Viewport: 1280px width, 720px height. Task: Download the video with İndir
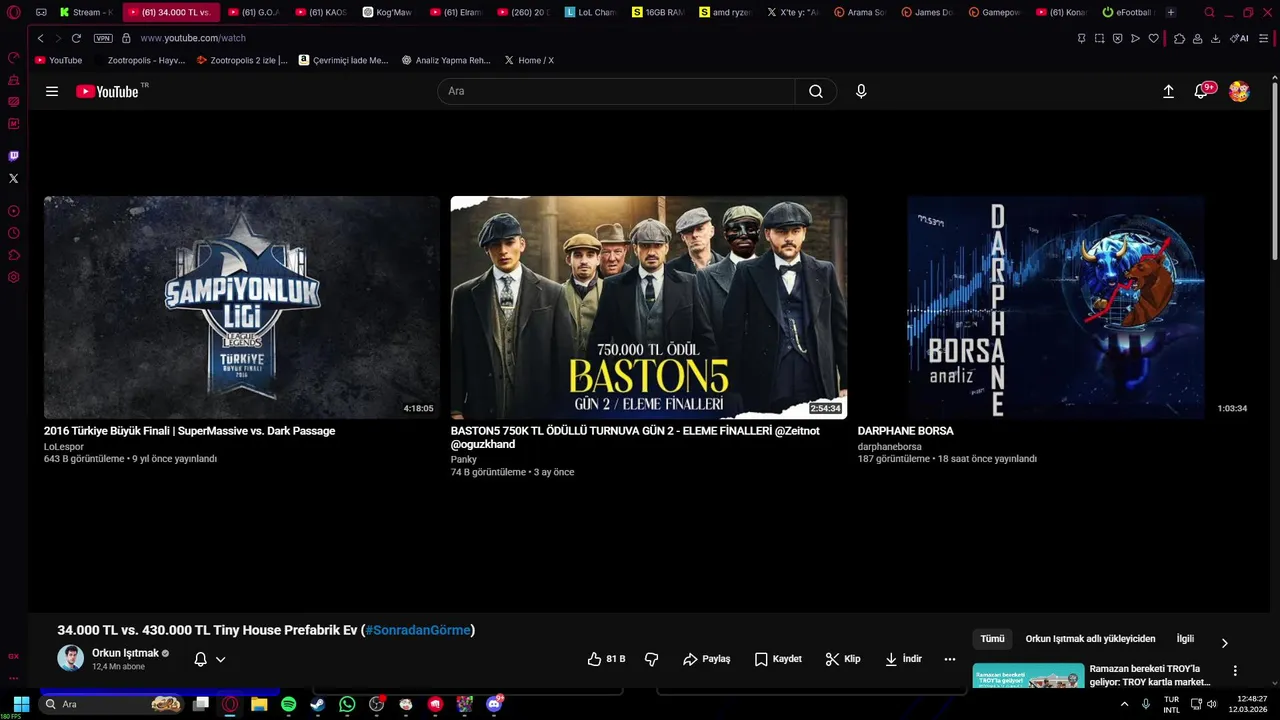click(903, 659)
